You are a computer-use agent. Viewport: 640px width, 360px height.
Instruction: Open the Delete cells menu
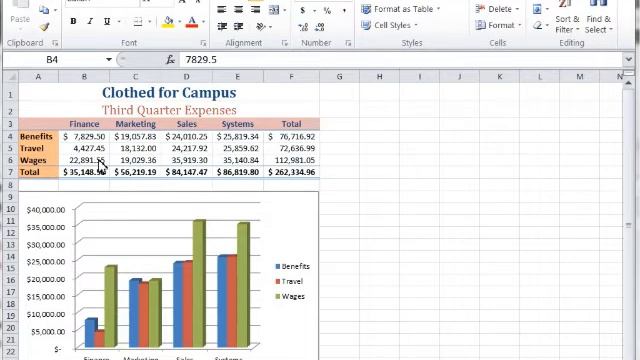(x=497, y=9)
